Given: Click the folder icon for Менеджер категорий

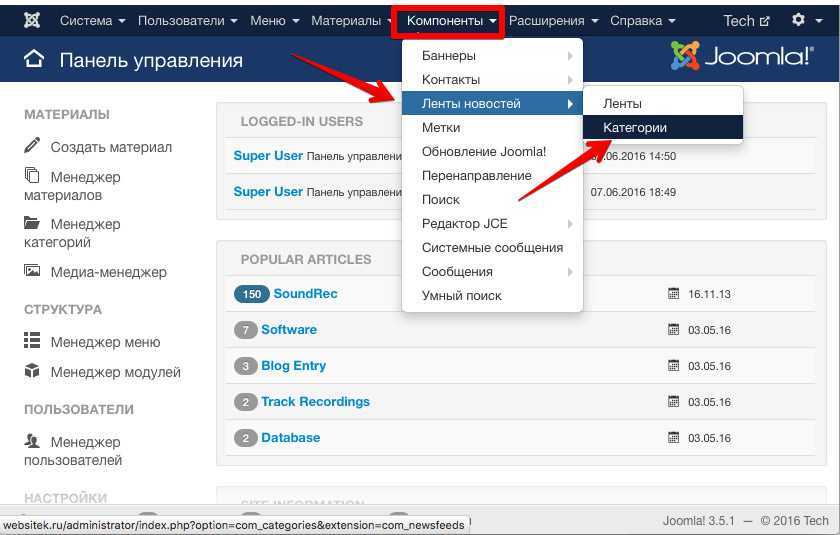Looking at the screenshot, I should 33,223.
